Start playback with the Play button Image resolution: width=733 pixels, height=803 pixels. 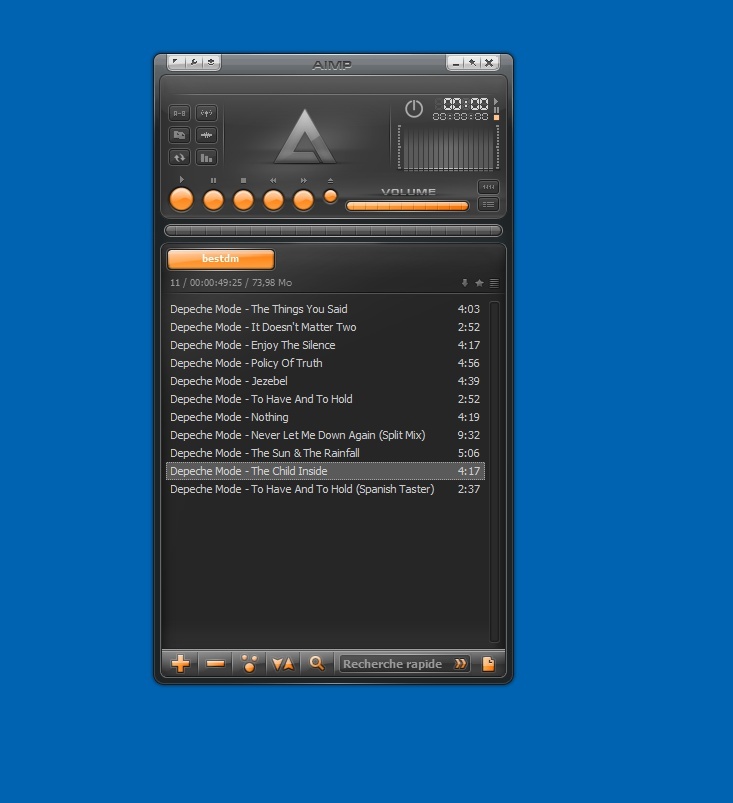tap(181, 199)
